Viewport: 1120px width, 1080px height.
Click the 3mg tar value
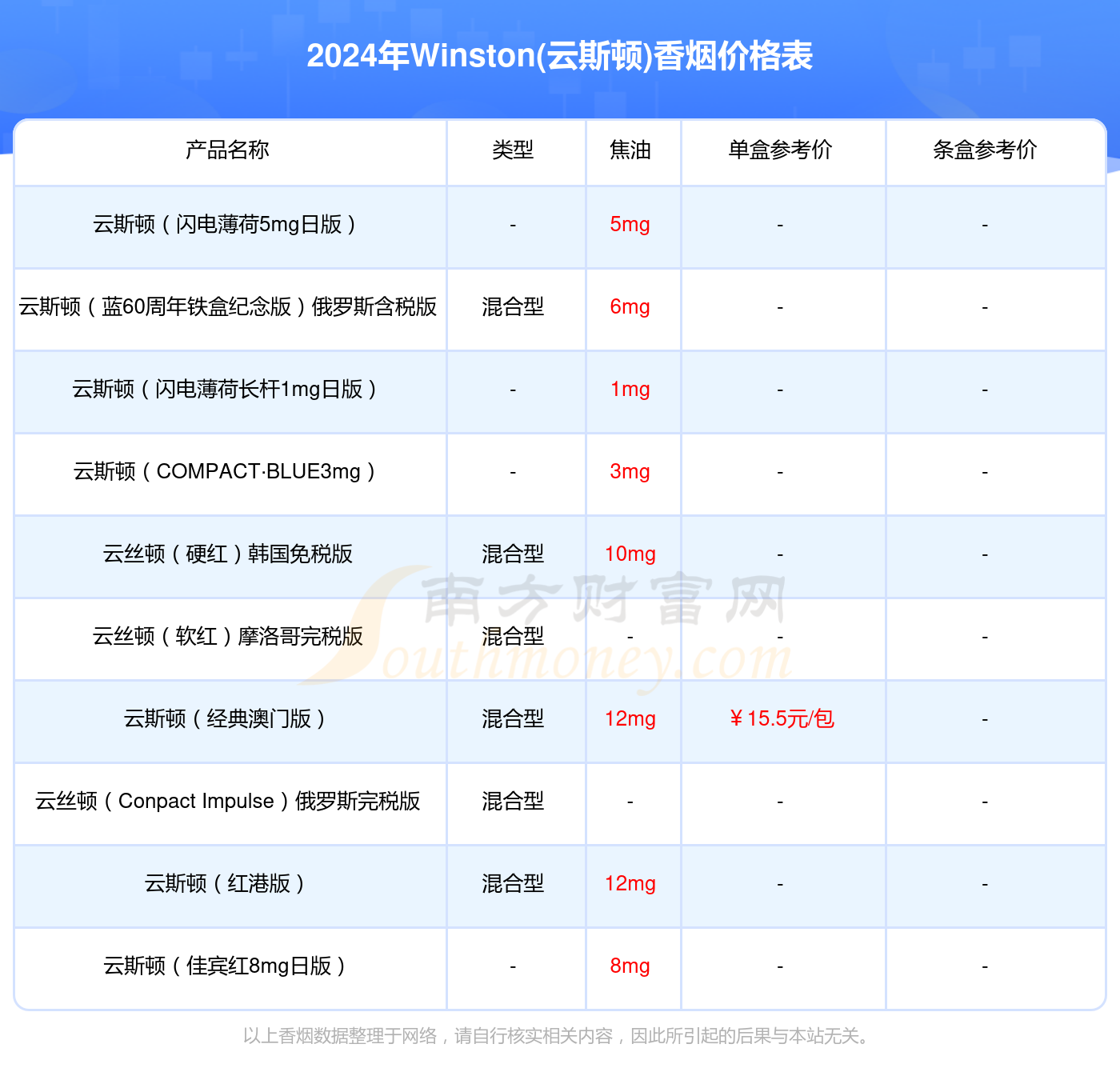(x=630, y=472)
